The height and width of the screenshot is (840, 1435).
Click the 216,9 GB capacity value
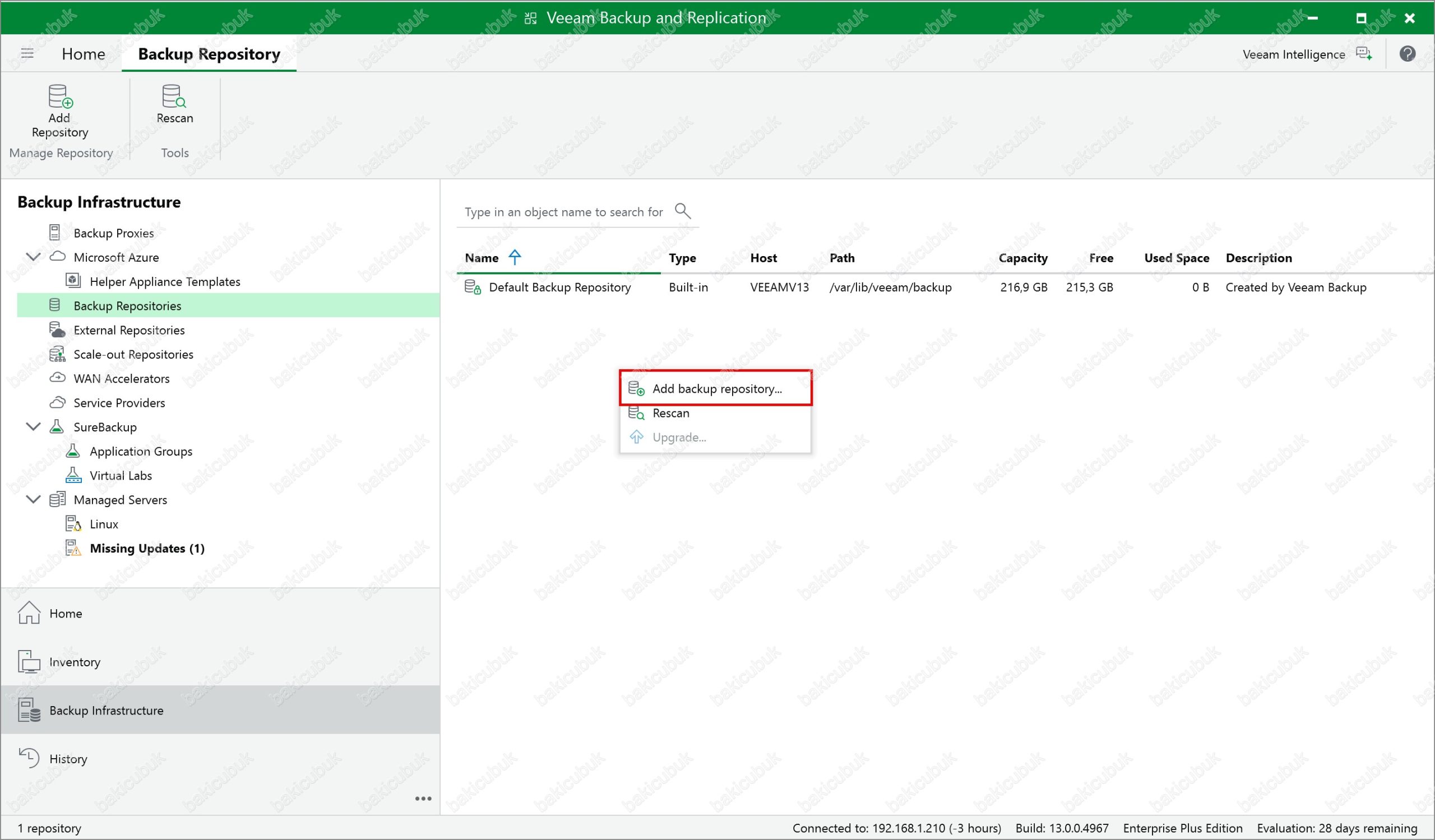[x=1024, y=287]
